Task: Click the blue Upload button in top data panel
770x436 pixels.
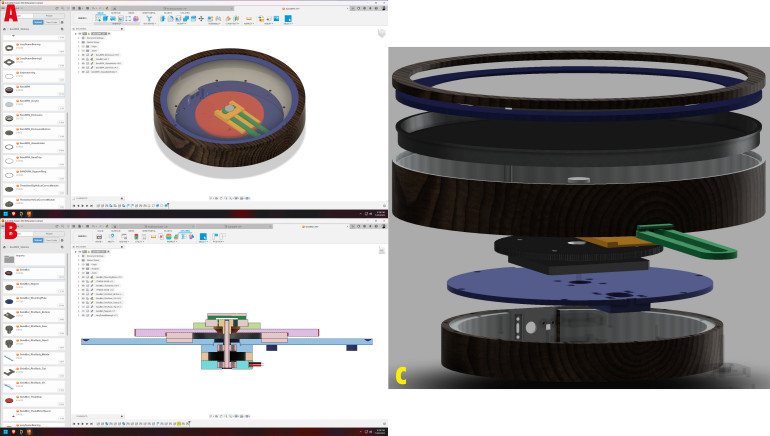Action: pyautogui.click(x=38, y=21)
